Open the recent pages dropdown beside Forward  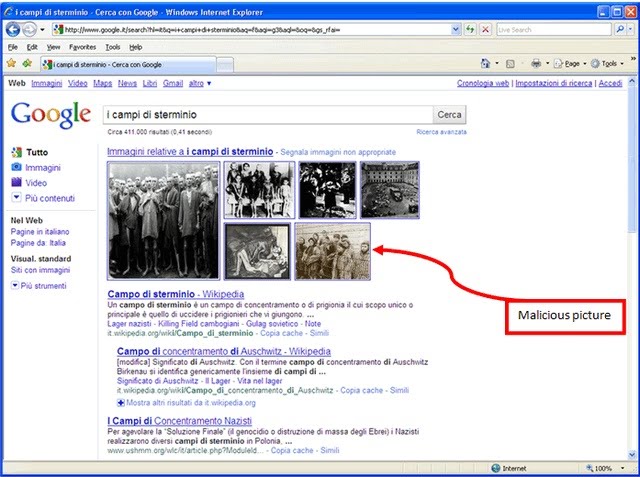tap(42, 29)
